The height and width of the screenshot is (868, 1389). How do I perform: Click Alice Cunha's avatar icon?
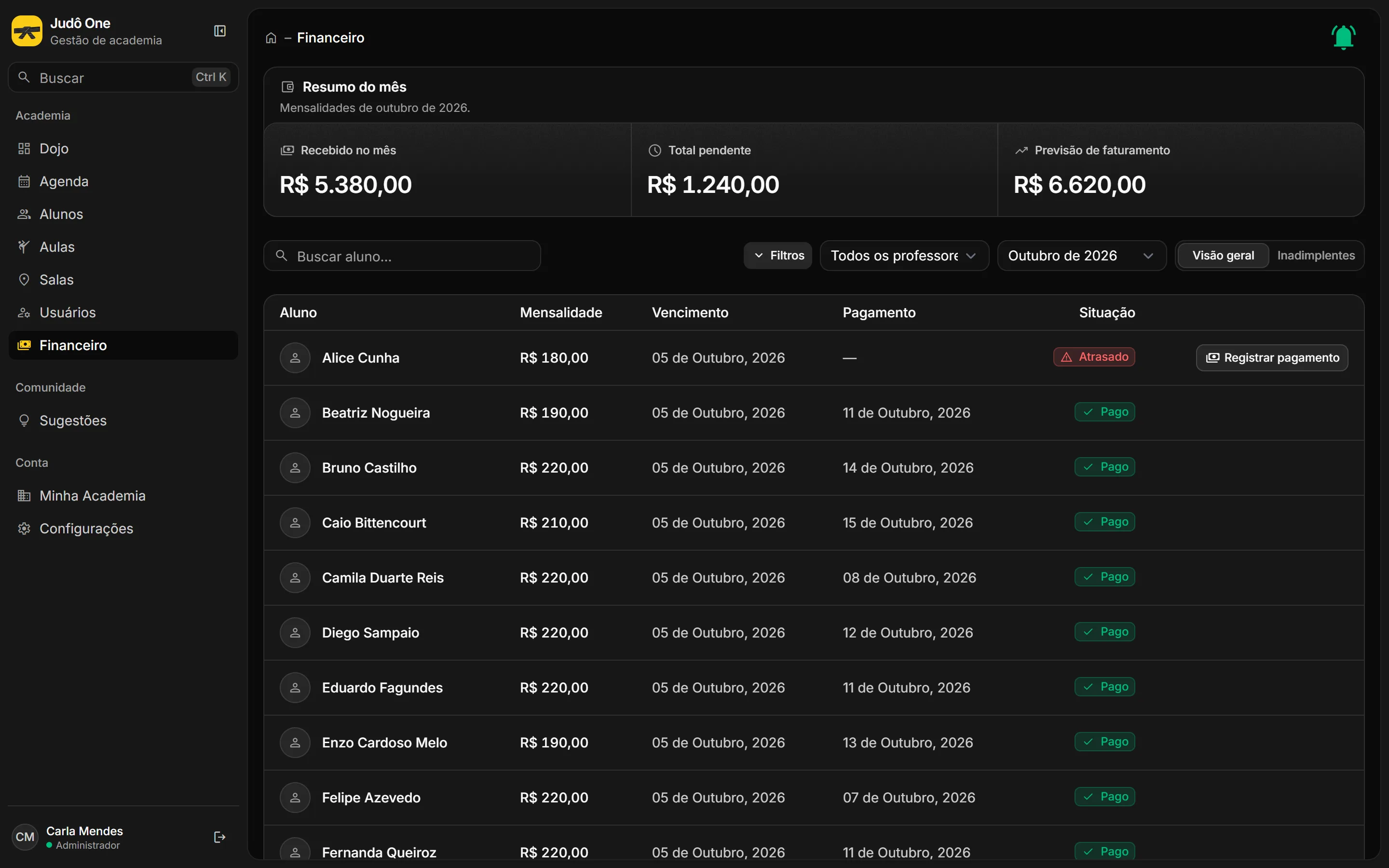[x=295, y=358]
